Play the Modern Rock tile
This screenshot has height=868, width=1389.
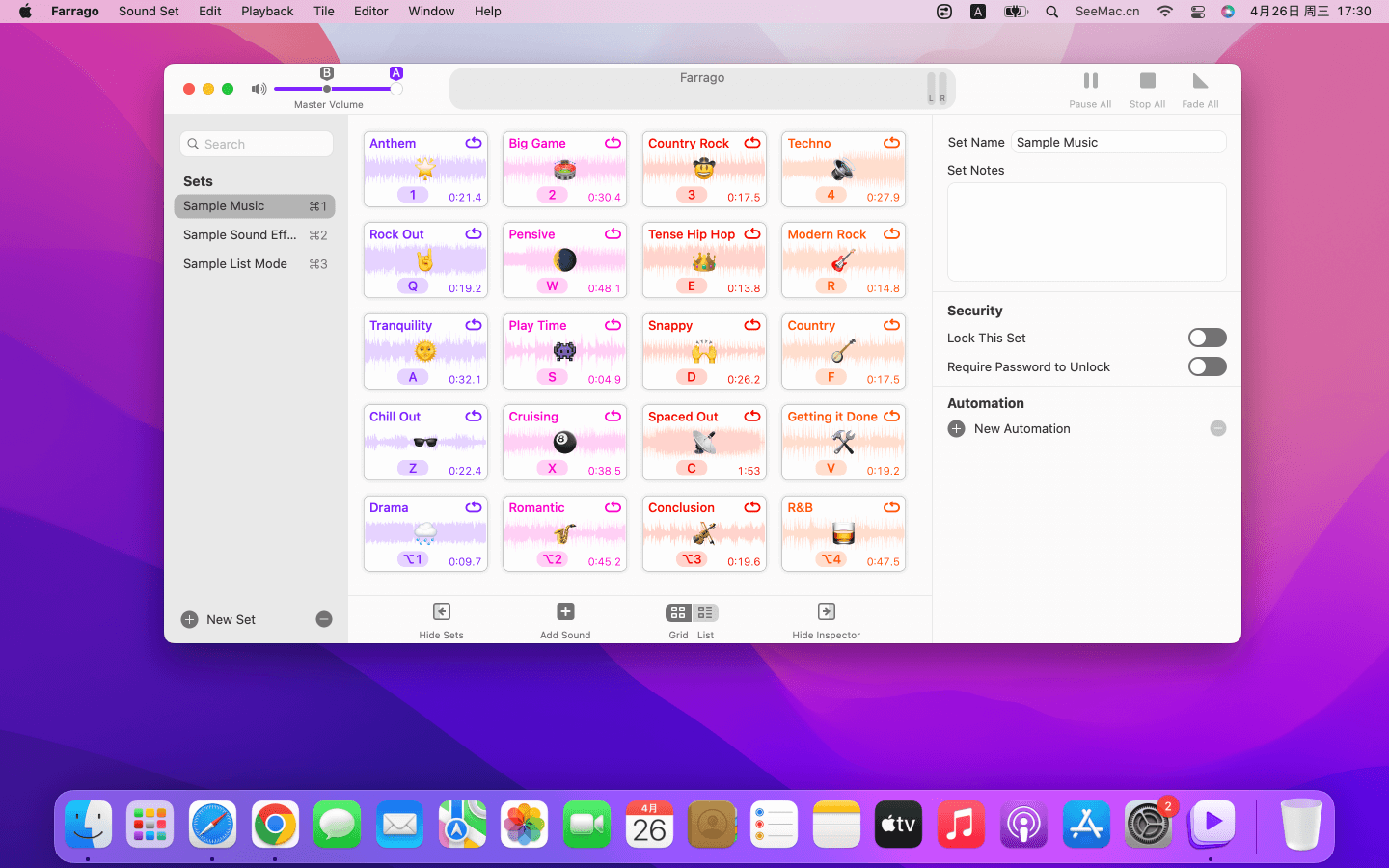[843, 260]
